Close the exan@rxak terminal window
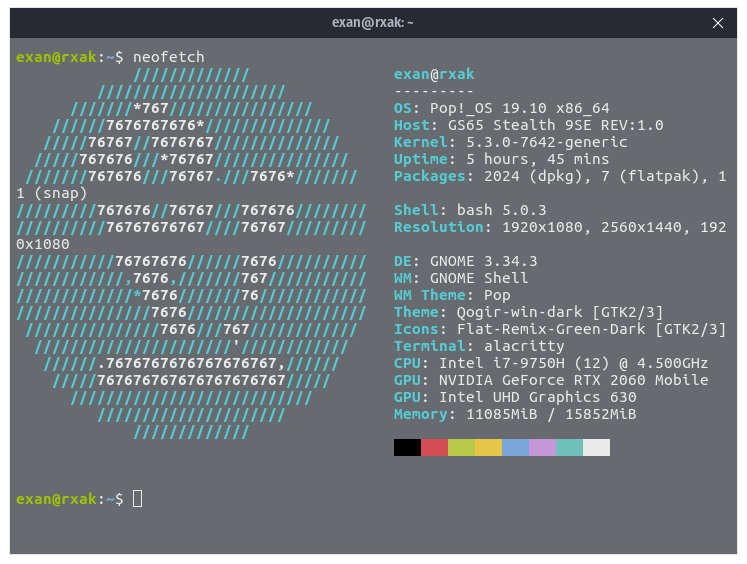The image size is (747, 564). click(717, 23)
